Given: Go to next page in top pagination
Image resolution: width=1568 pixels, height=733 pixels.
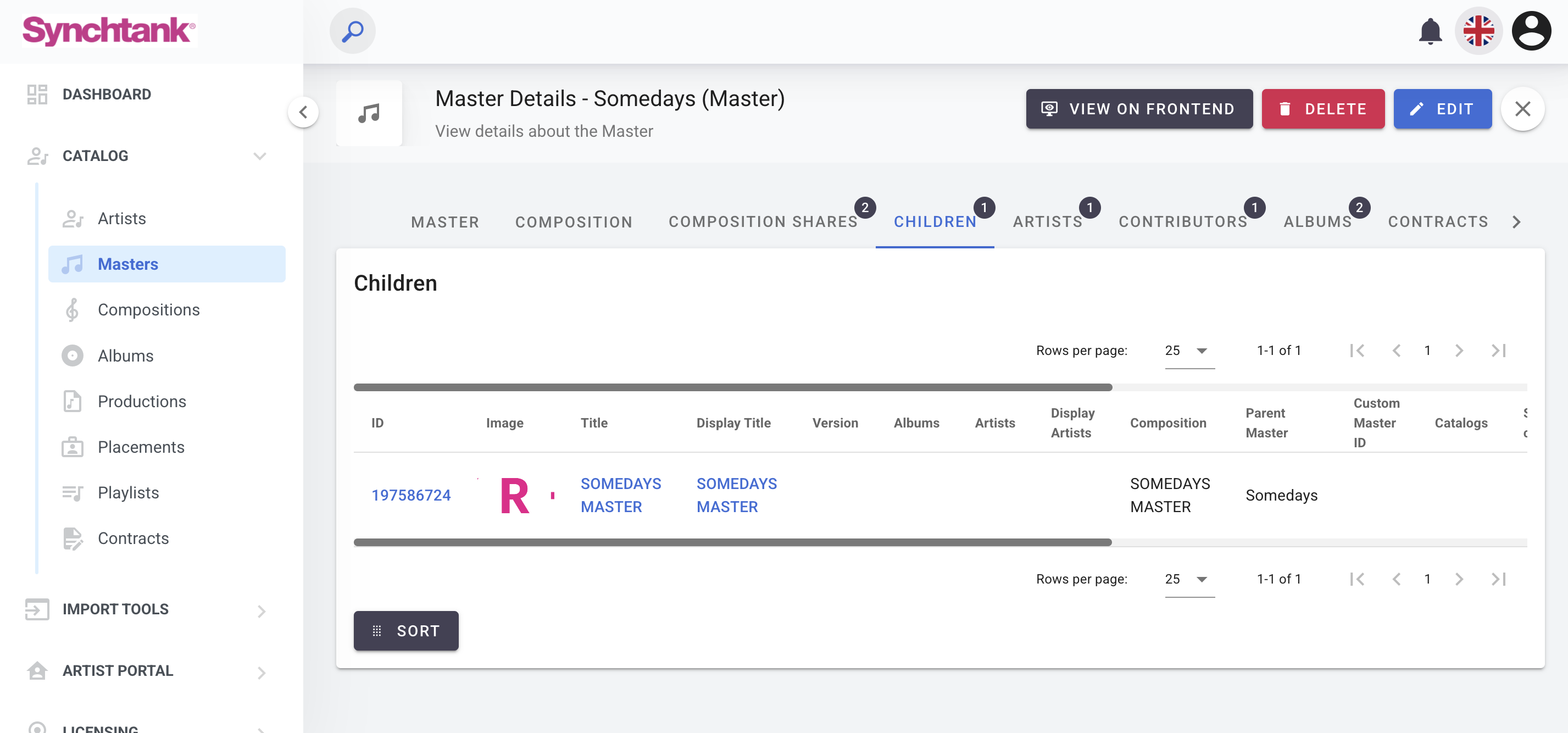Looking at the screenshot, I should (1459, 351).
